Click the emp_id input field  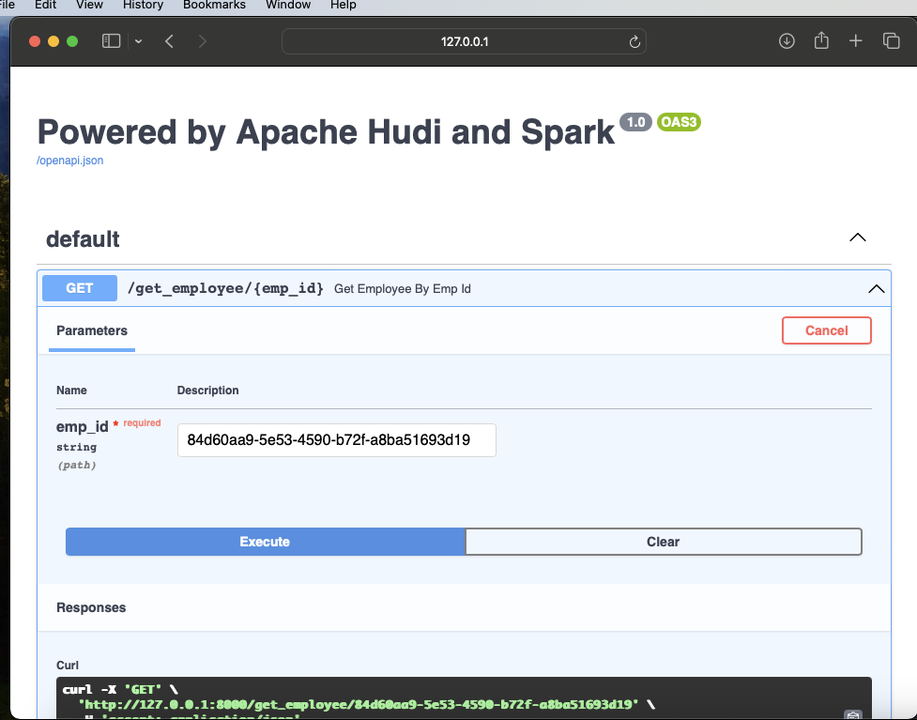pyautogui.click(x=337, y=440)
